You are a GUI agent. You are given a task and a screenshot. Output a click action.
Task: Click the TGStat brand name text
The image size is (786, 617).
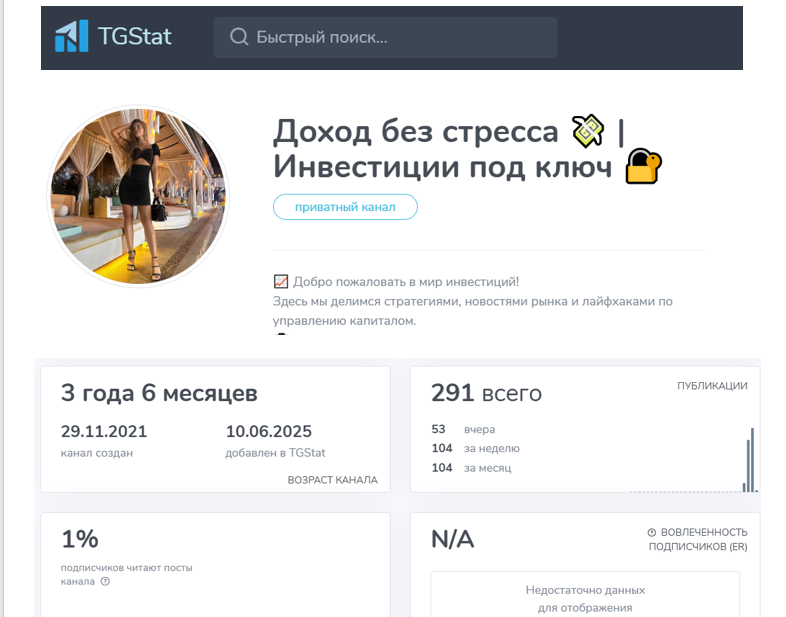pos(135,37)
